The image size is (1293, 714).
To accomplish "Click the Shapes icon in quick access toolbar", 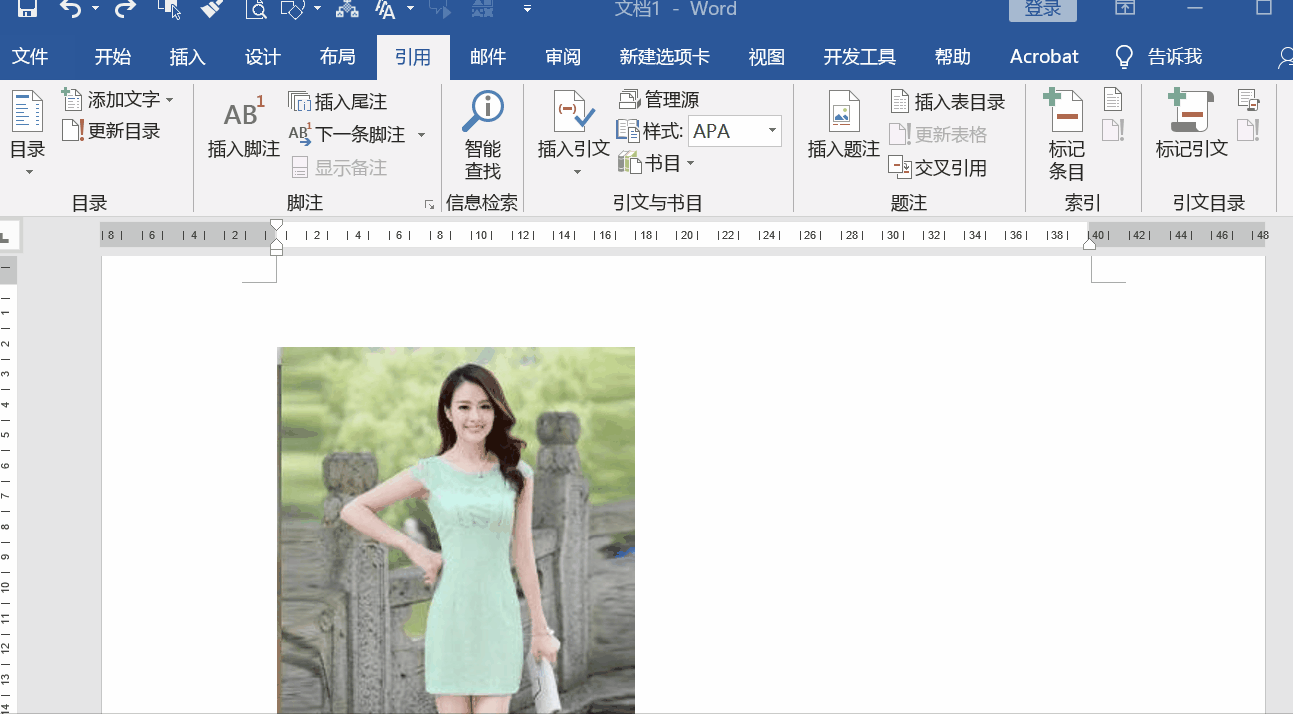I will 293,9.
